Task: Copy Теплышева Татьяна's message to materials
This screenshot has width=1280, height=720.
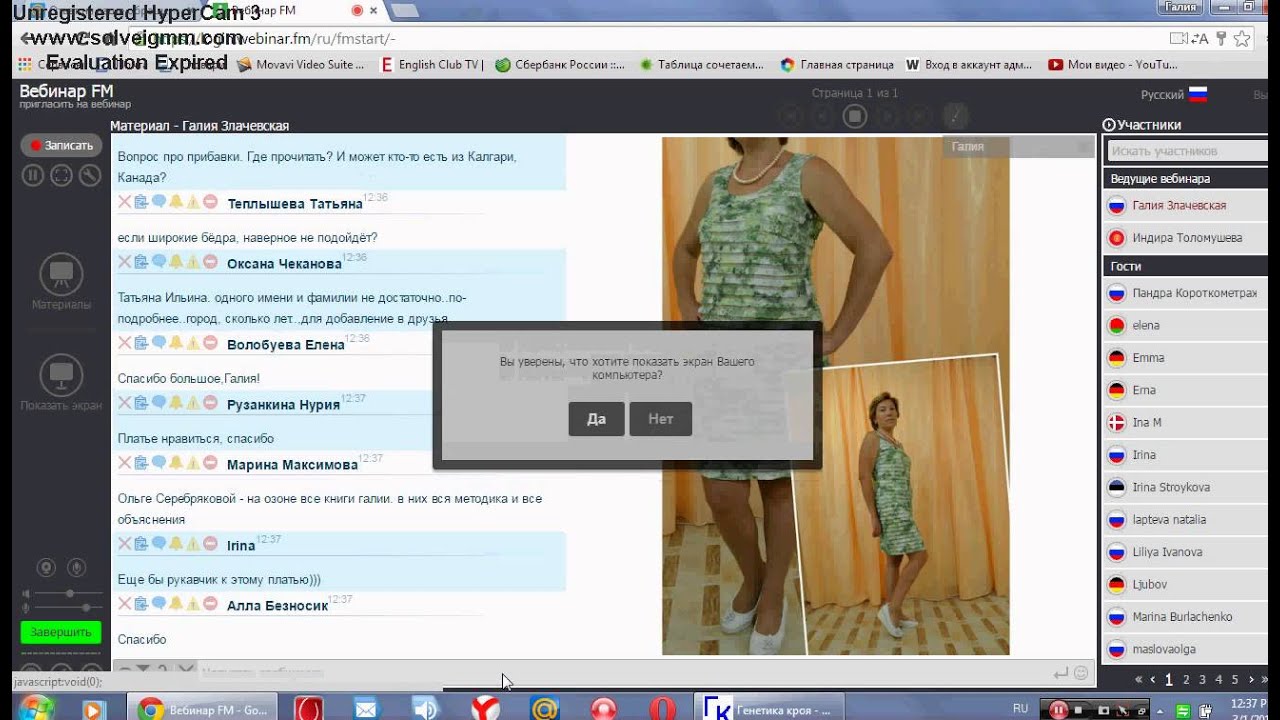Action: (x=141, y=202)
